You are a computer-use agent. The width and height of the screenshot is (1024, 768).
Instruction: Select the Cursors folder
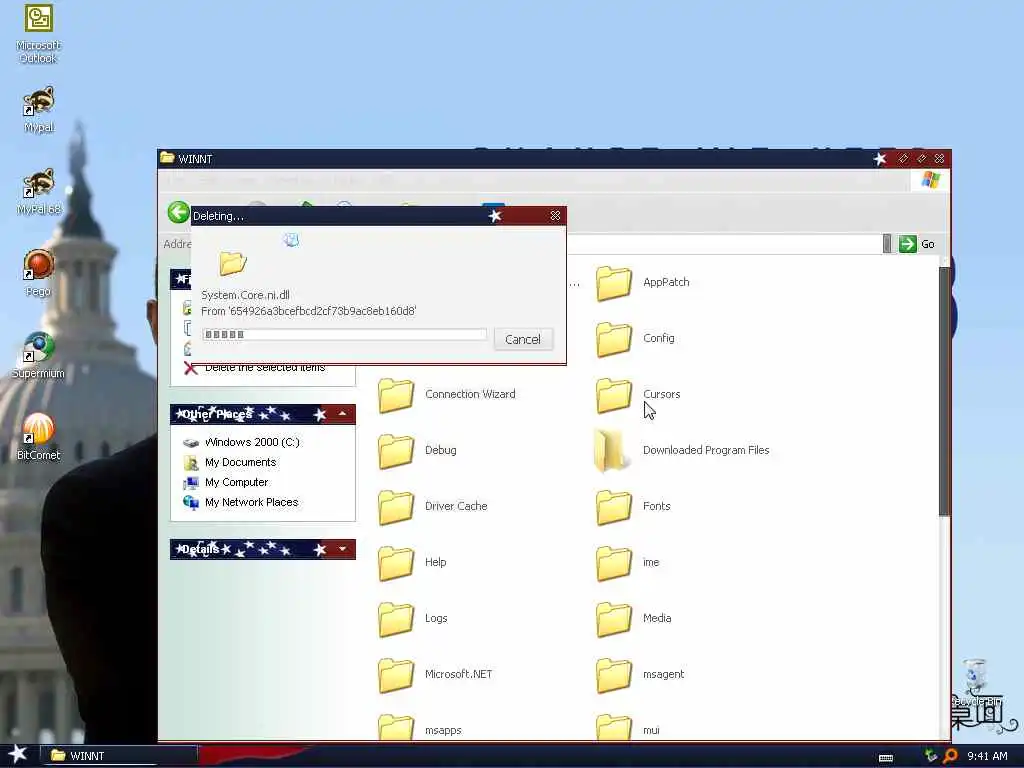pos(638,395)
